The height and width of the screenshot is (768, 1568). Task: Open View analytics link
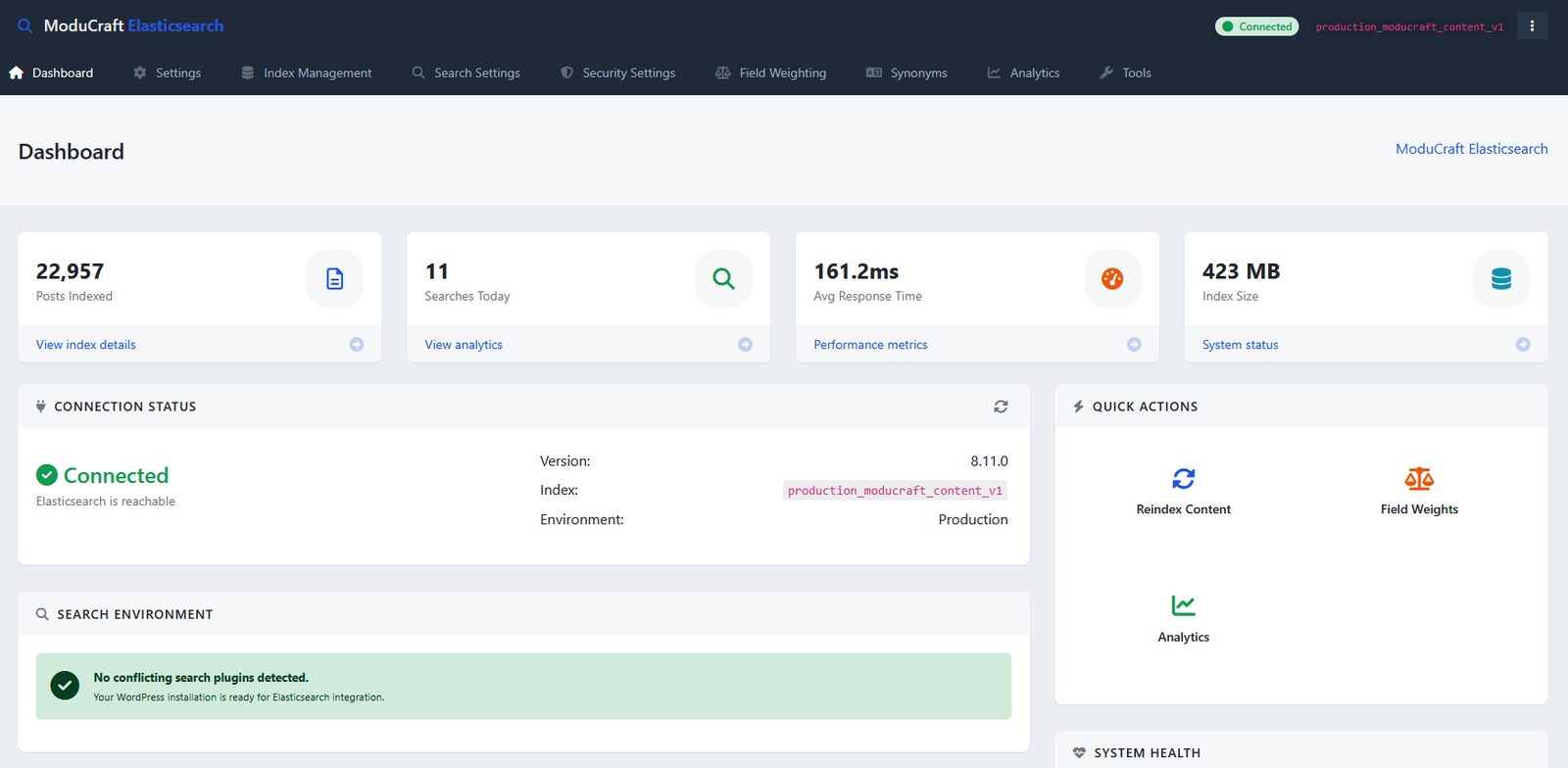pyautogui.click(x=464, y=345)
